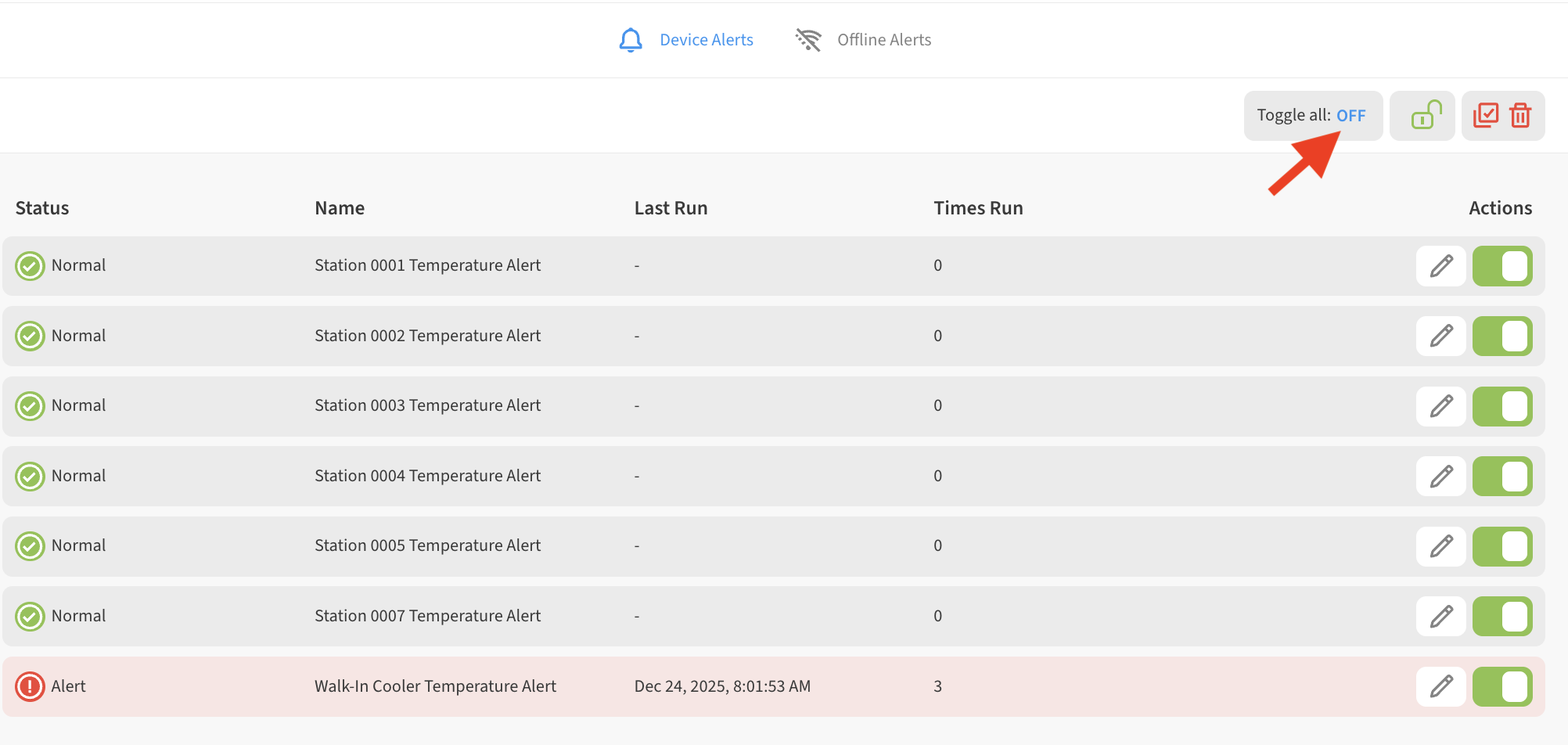
Task: Edit Station 0007 Temperature Alert
Action: (1440, 617)
